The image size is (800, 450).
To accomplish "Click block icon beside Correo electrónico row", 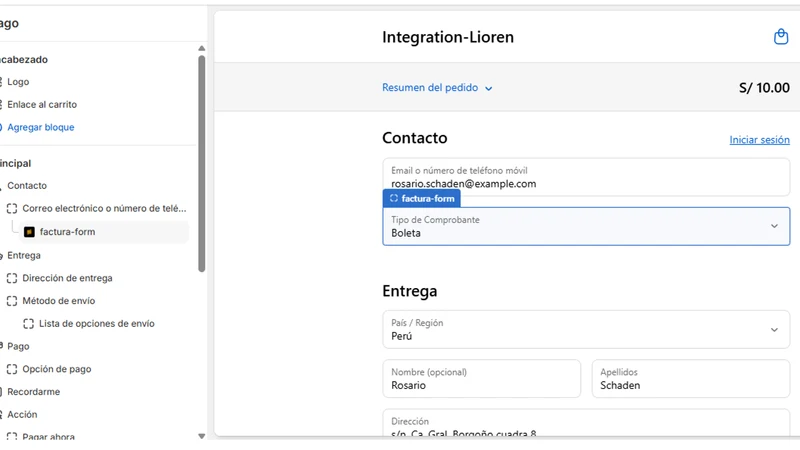I will tap(12, 209).
